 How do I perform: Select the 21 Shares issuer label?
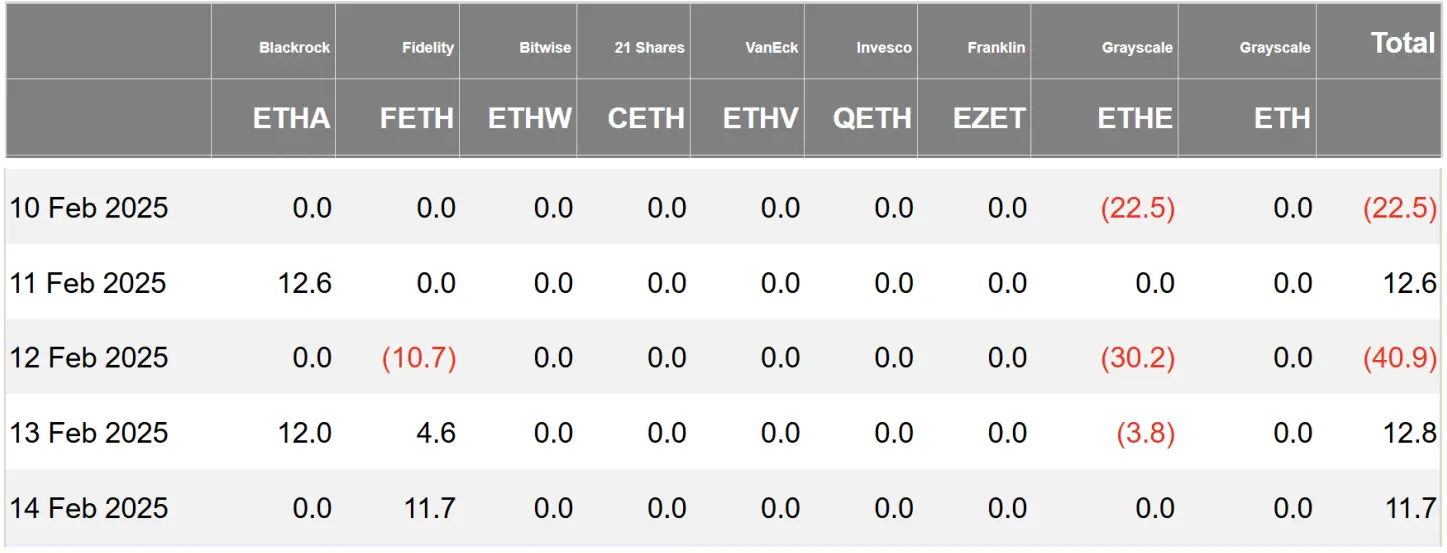[649, 47]
